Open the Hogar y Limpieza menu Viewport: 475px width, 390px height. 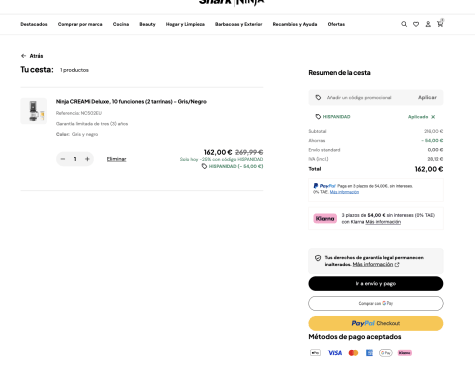coord(185,24)
